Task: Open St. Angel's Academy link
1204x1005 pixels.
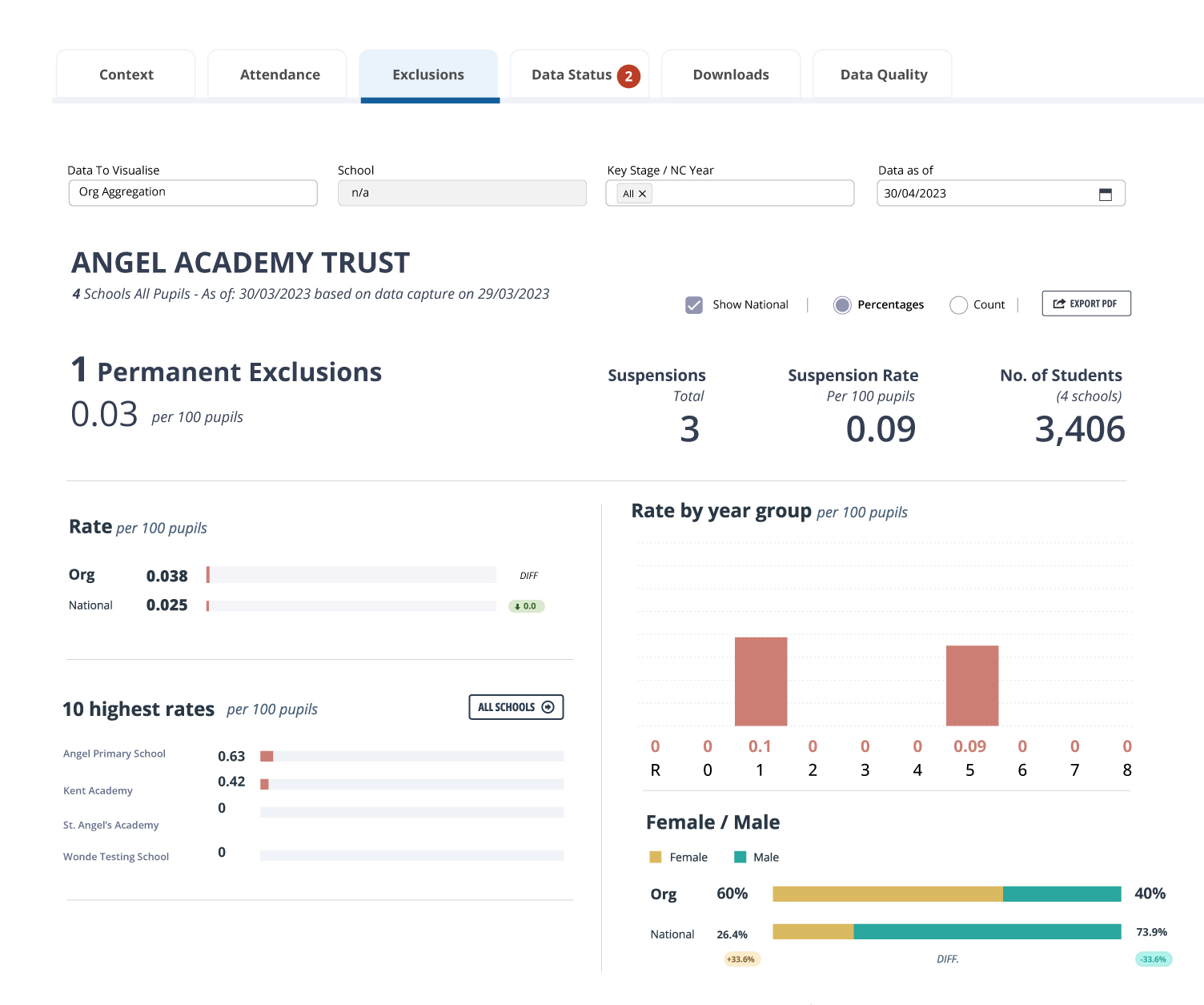Action: coord(111,825)
